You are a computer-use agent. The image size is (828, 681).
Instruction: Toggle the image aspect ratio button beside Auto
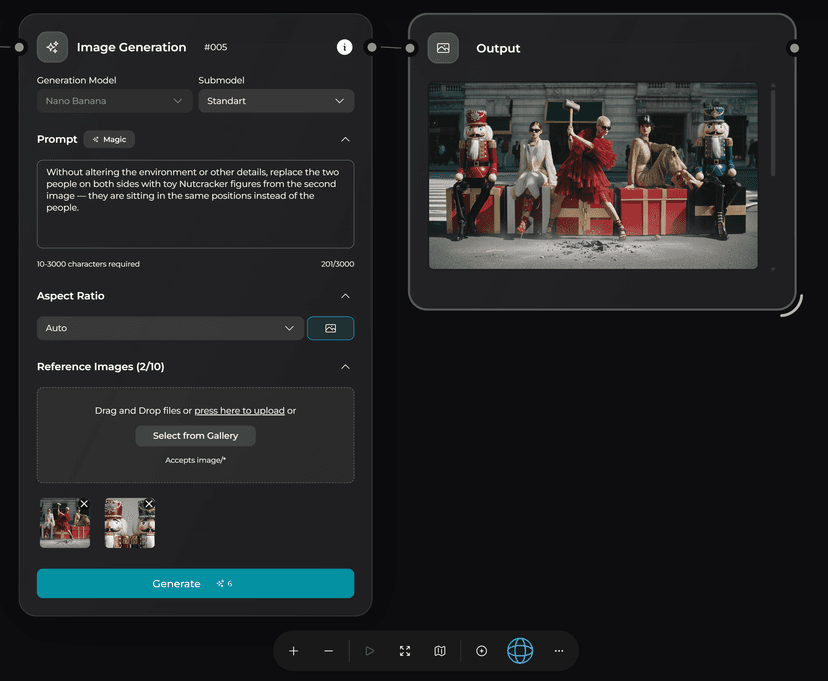pyautogui.click(x=330, y=328)
